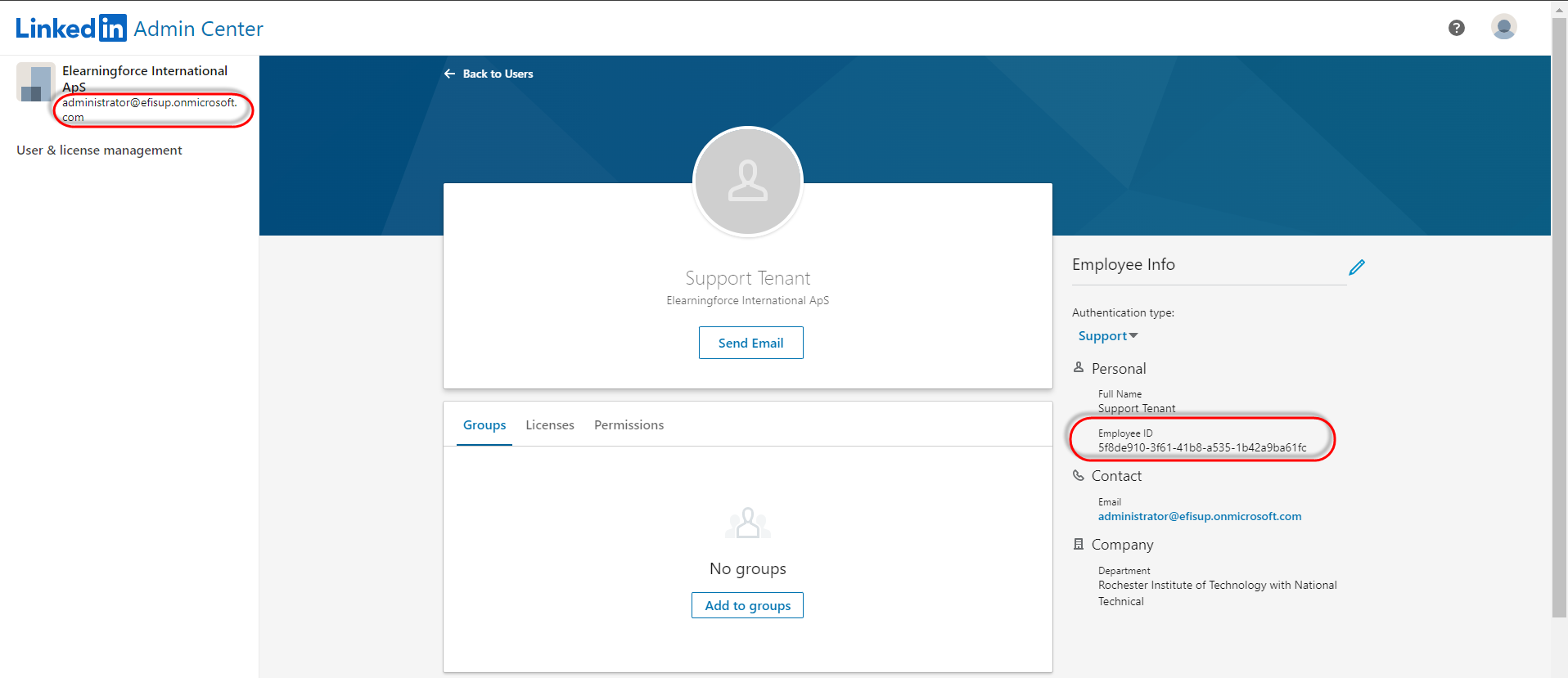Click the No groups placeholder icon

pos(748,523)
